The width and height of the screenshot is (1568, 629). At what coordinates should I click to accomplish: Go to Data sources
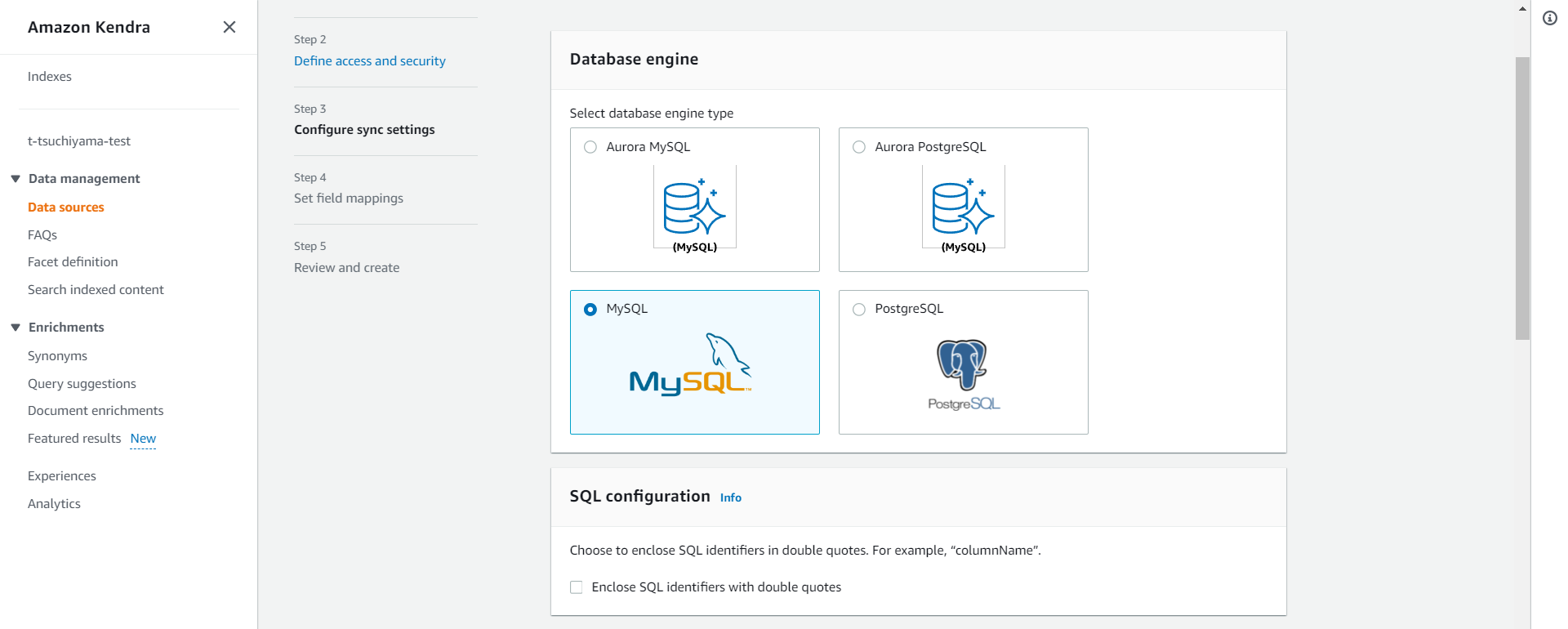[x=66, y=207]
